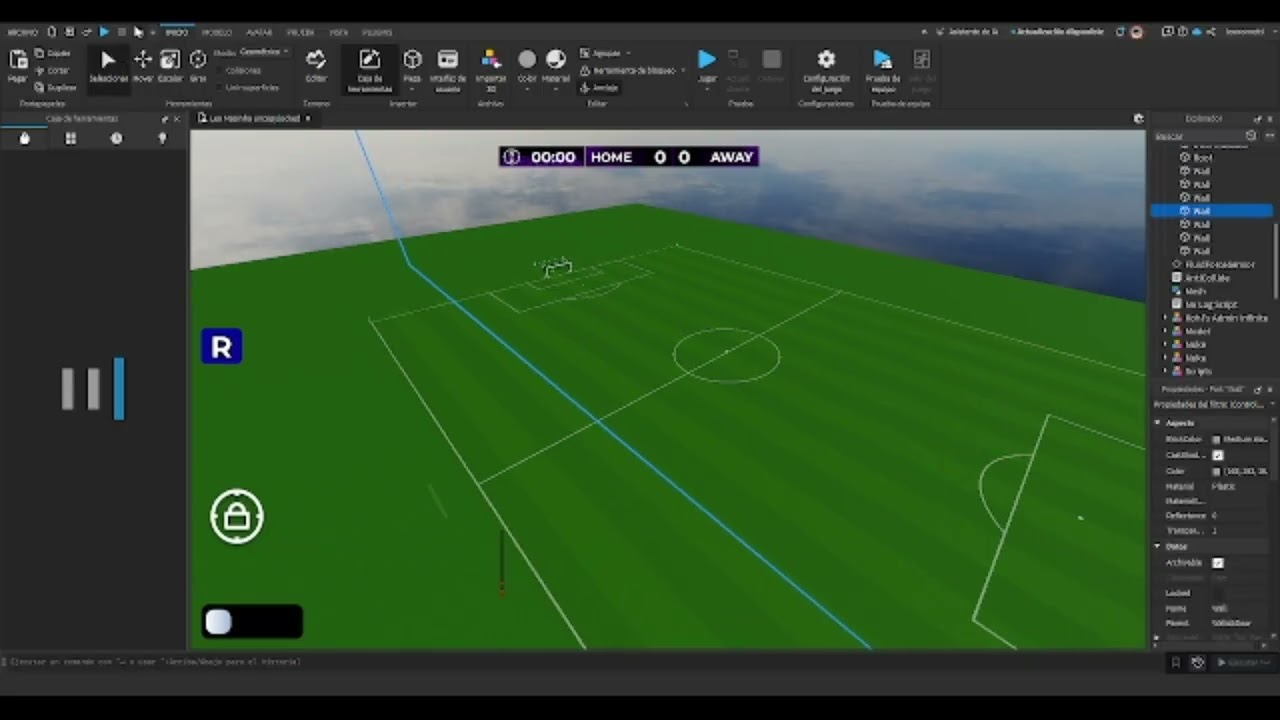Switch to the PRUEBA ribbon tab
Screen dimensions: 1280x720
coord(300,32)
